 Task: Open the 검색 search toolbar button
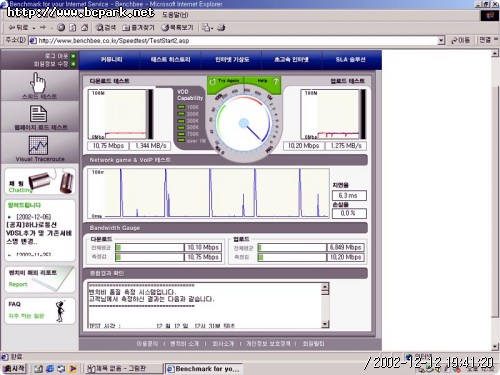[x=106, y=28]
